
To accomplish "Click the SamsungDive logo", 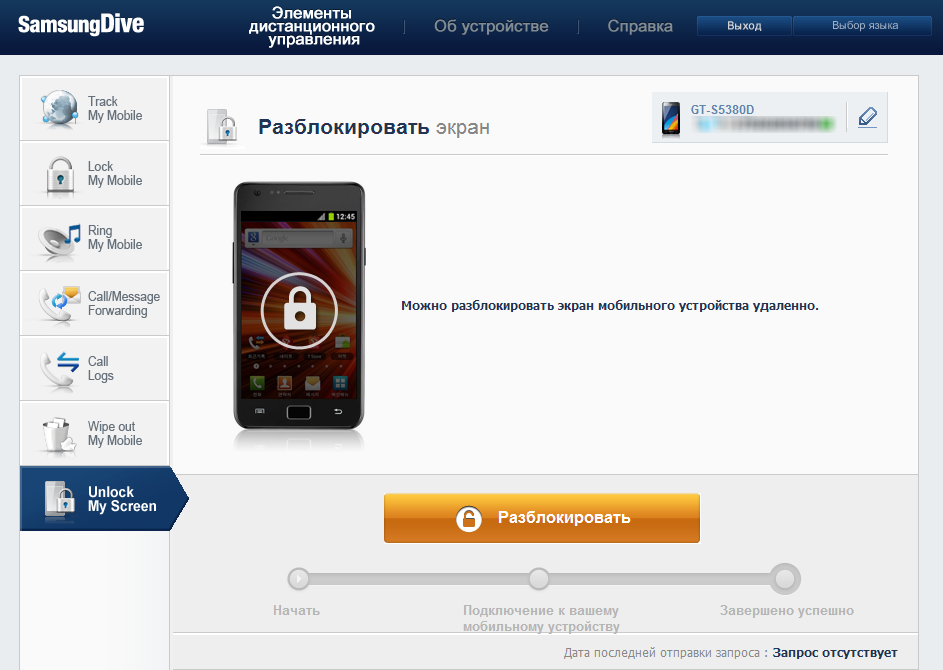I will click(81, 25).
